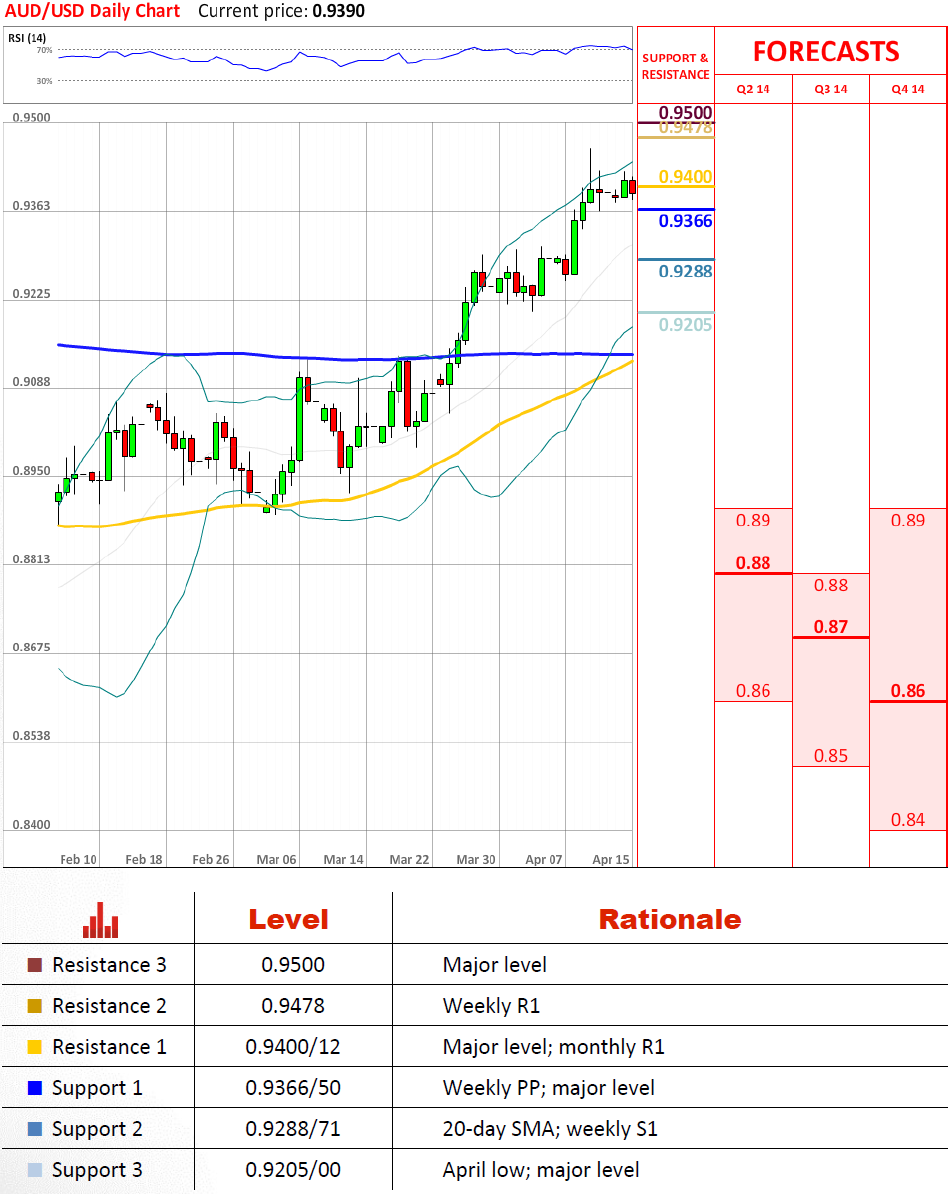
Task: Click the 20-day SMA; weekly S1 rationale
Action: (x=550, y=1129)
